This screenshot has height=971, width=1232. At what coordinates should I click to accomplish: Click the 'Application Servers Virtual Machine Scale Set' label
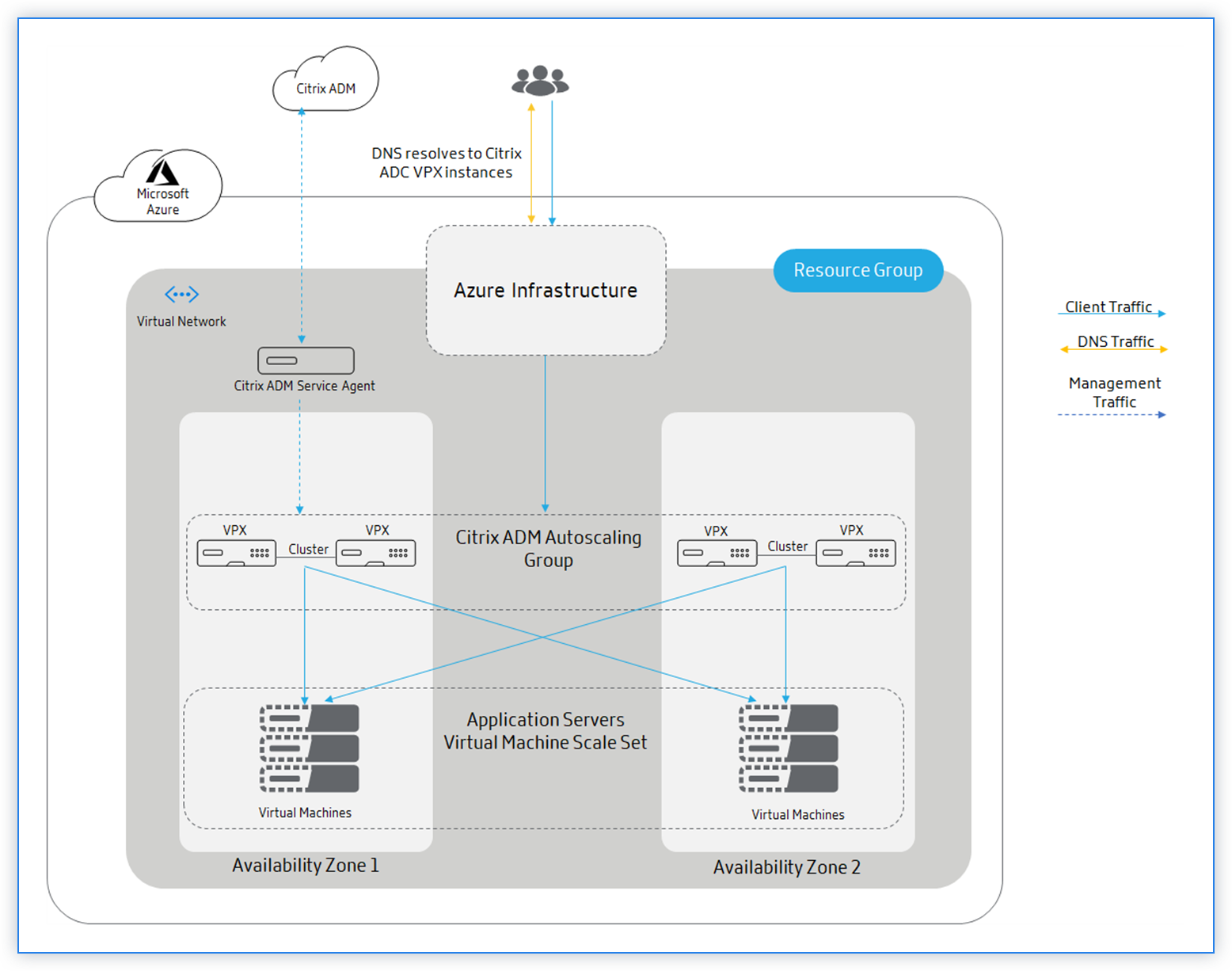(x=546, y=730)
